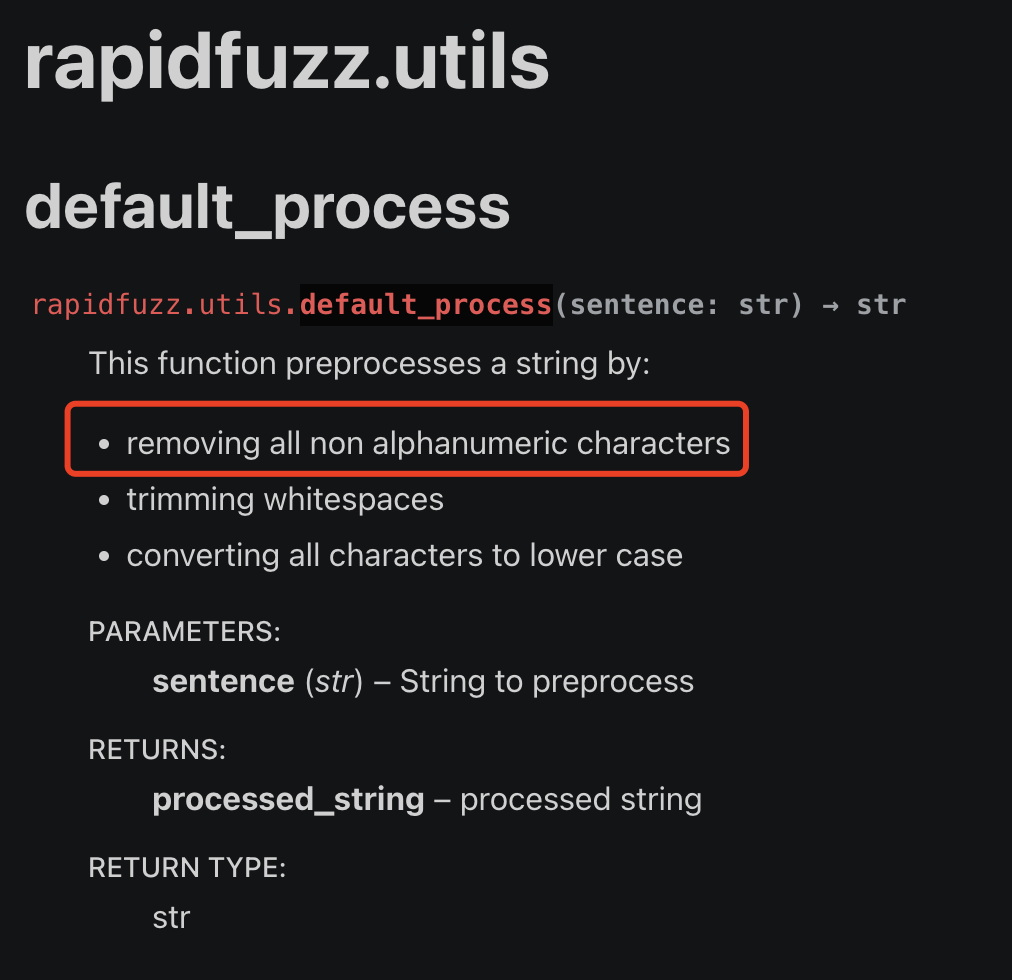The image size is (1012, 980).
Task: Click the "removing all non alphanumeric characters" bullet
Action: click(428, 443)
